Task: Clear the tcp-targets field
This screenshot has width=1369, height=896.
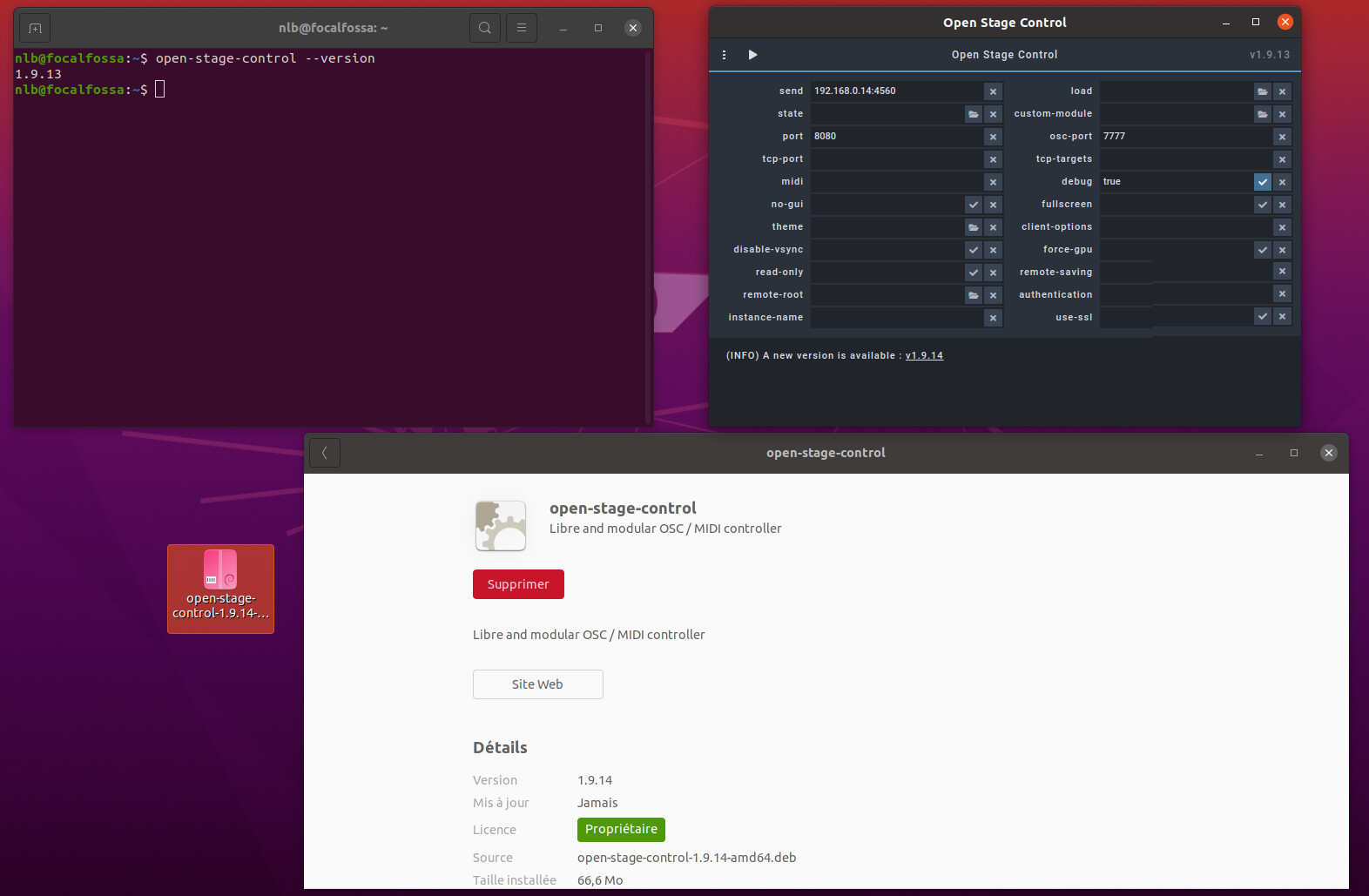Action: tap(1282, 159)
